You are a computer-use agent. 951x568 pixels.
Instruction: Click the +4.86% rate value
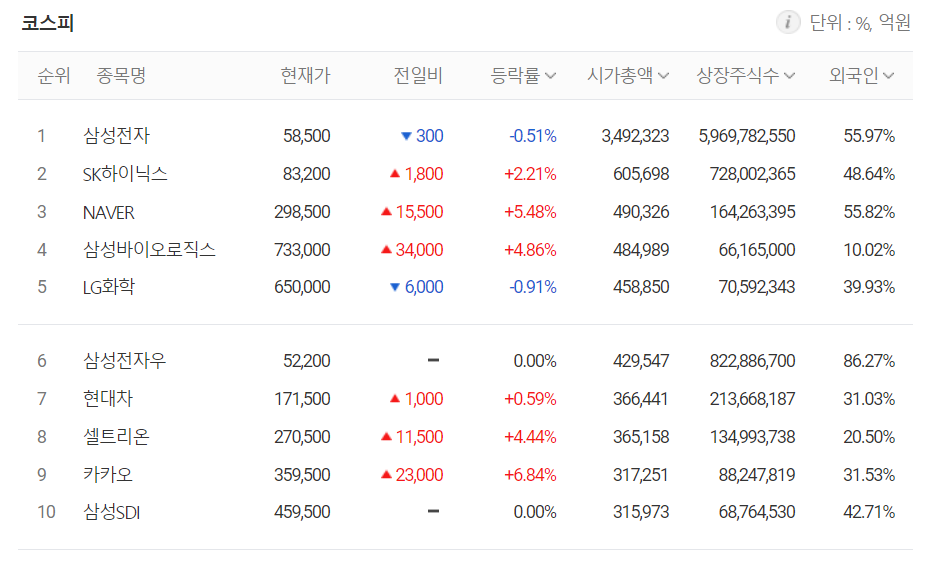pos(530,250)
